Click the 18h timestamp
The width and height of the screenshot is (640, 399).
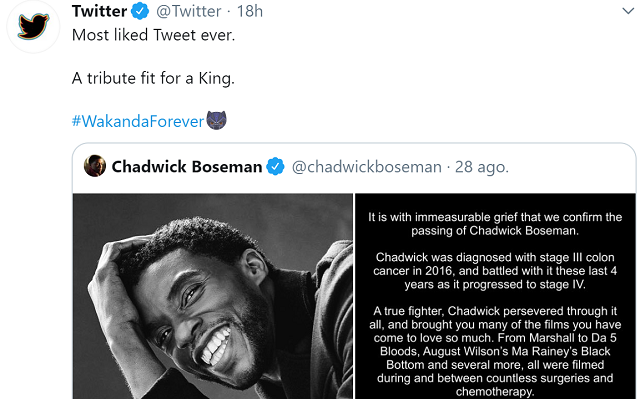coord(250,11)
